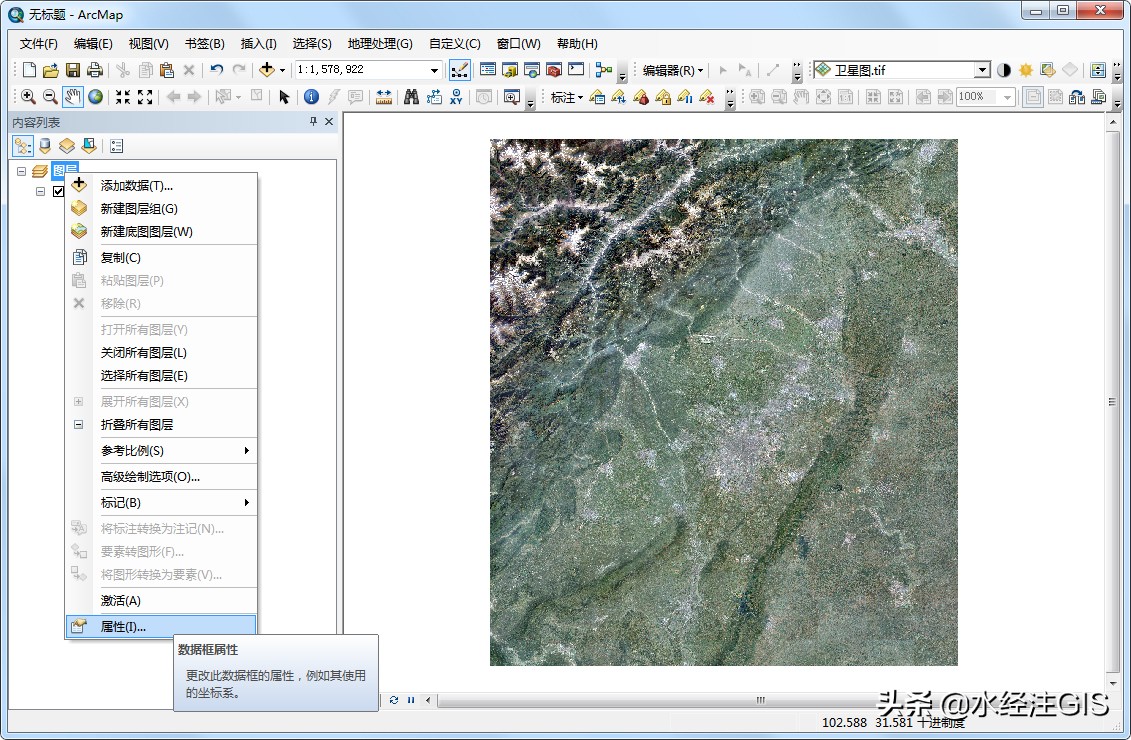The height and width of the screenshot is (740, 1131).
Task: Expand the Add Data dropdown arrow
Action: tap(282, 70)
